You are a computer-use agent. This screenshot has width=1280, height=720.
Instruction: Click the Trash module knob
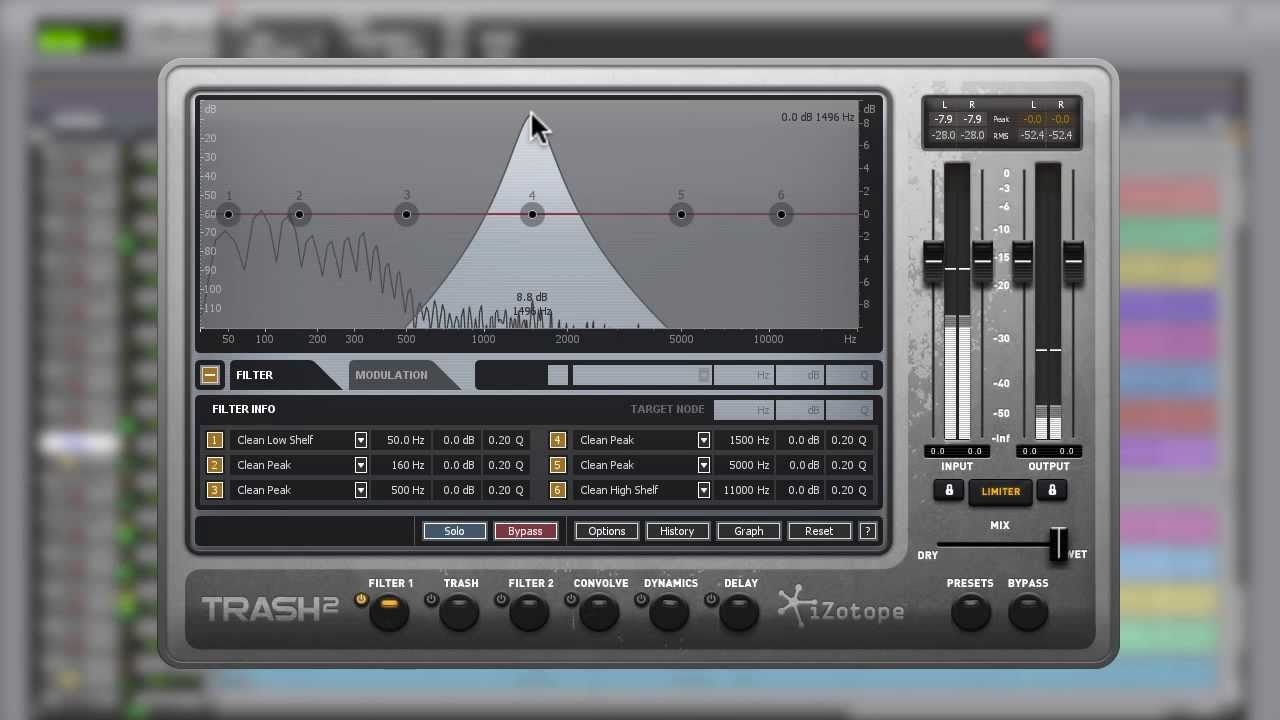tap(459, 612)
